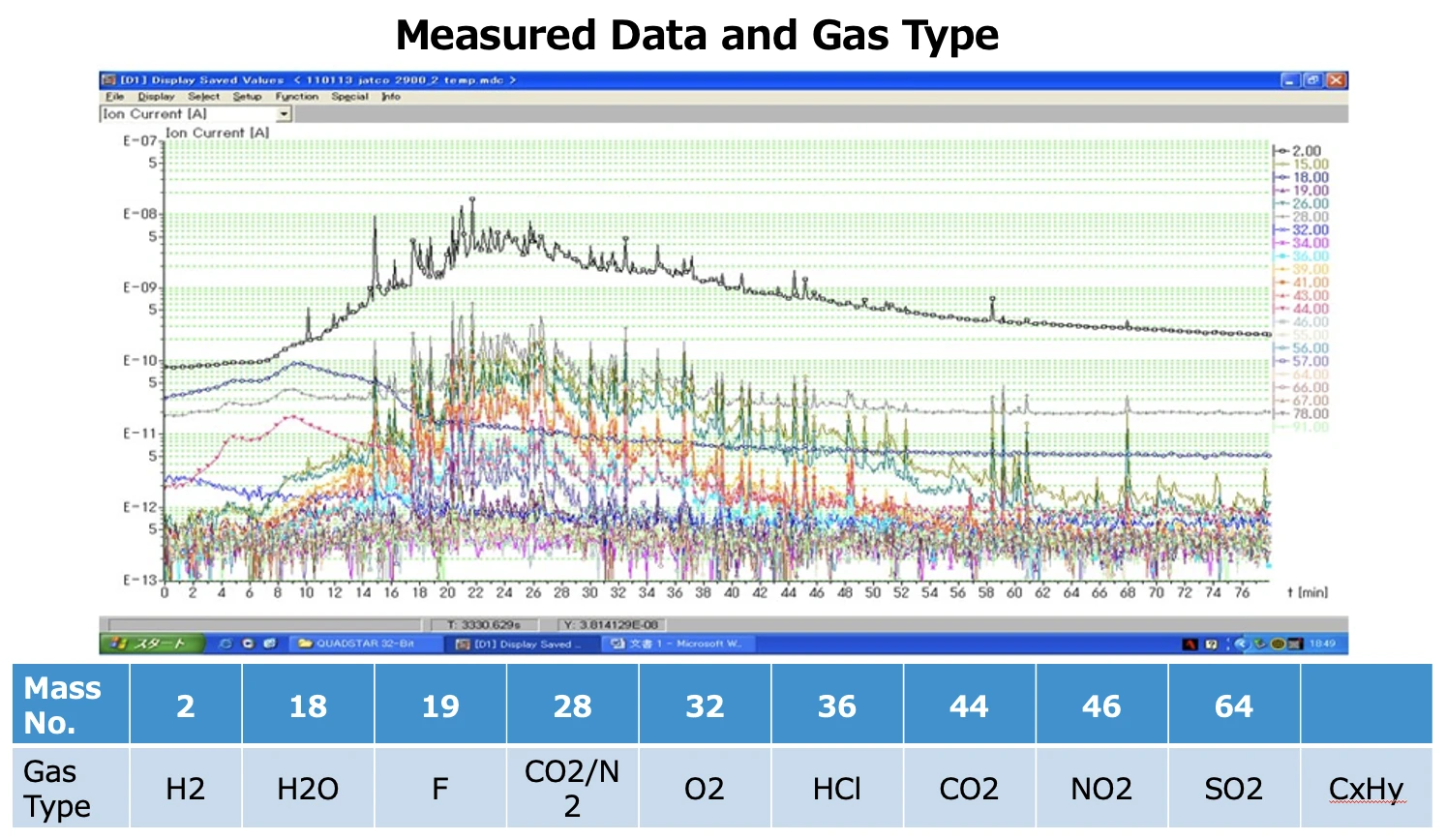Restore down the Display Saved Values window
This screenshot has height=840, width=1446.
point(1312,80)
